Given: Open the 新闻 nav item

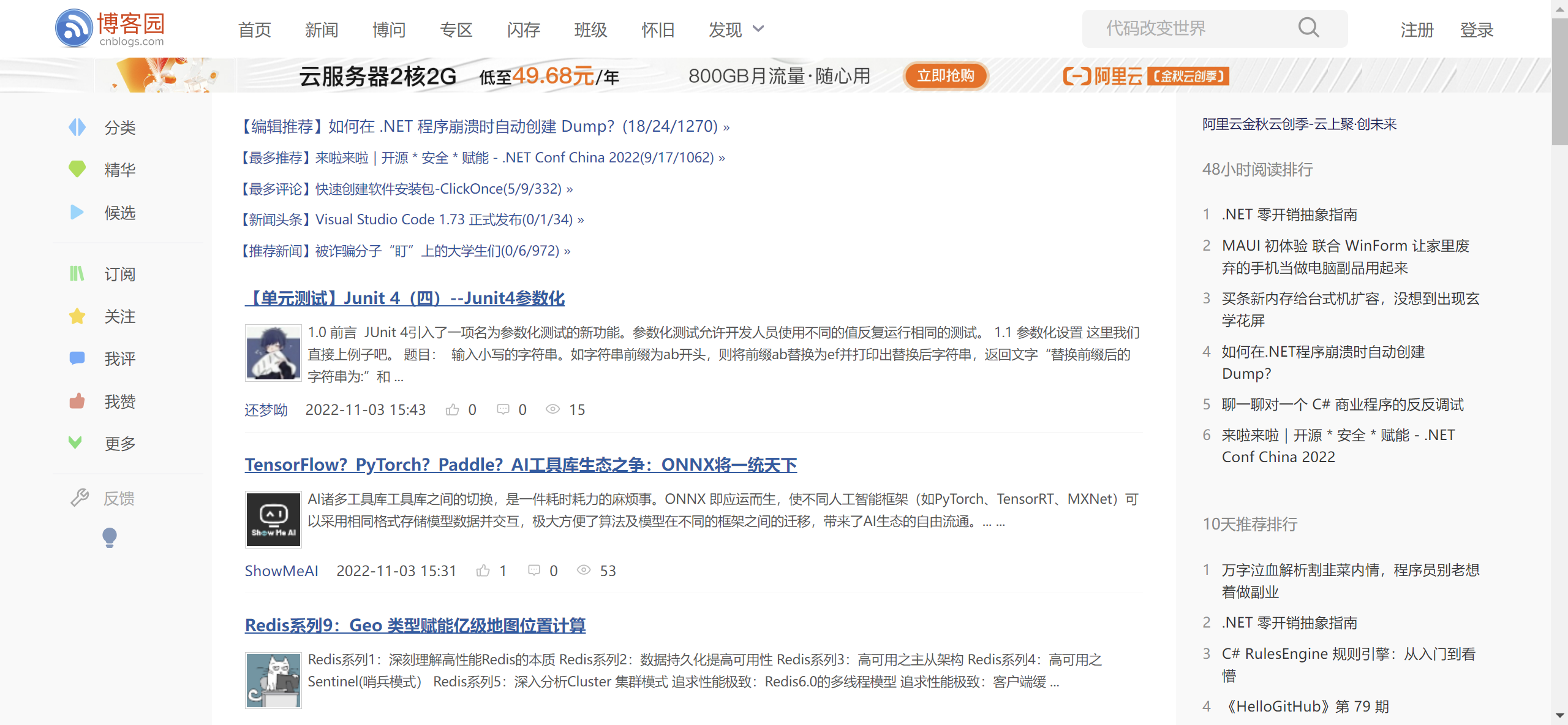Looking at the screenshot, I should (322, 29).
